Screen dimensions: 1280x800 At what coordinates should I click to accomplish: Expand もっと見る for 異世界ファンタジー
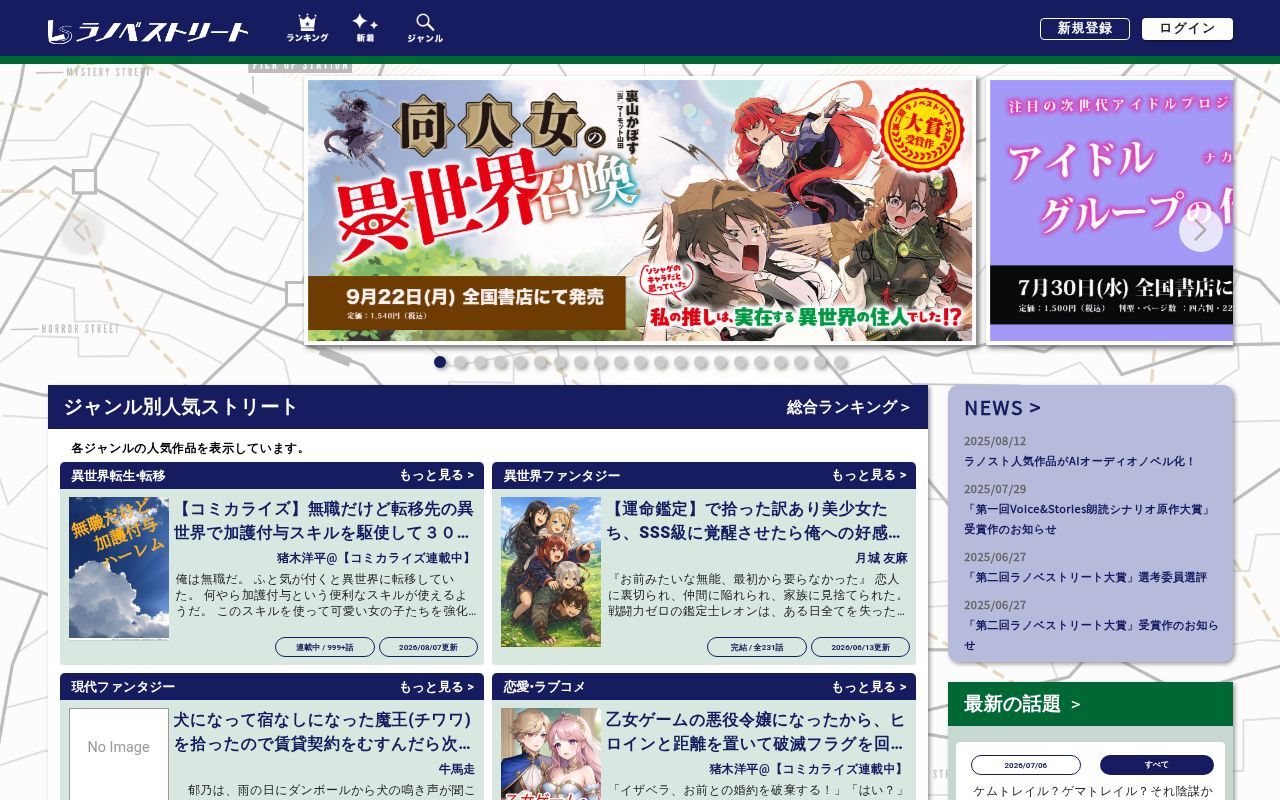pyautogui.click(x=869, y=475)
